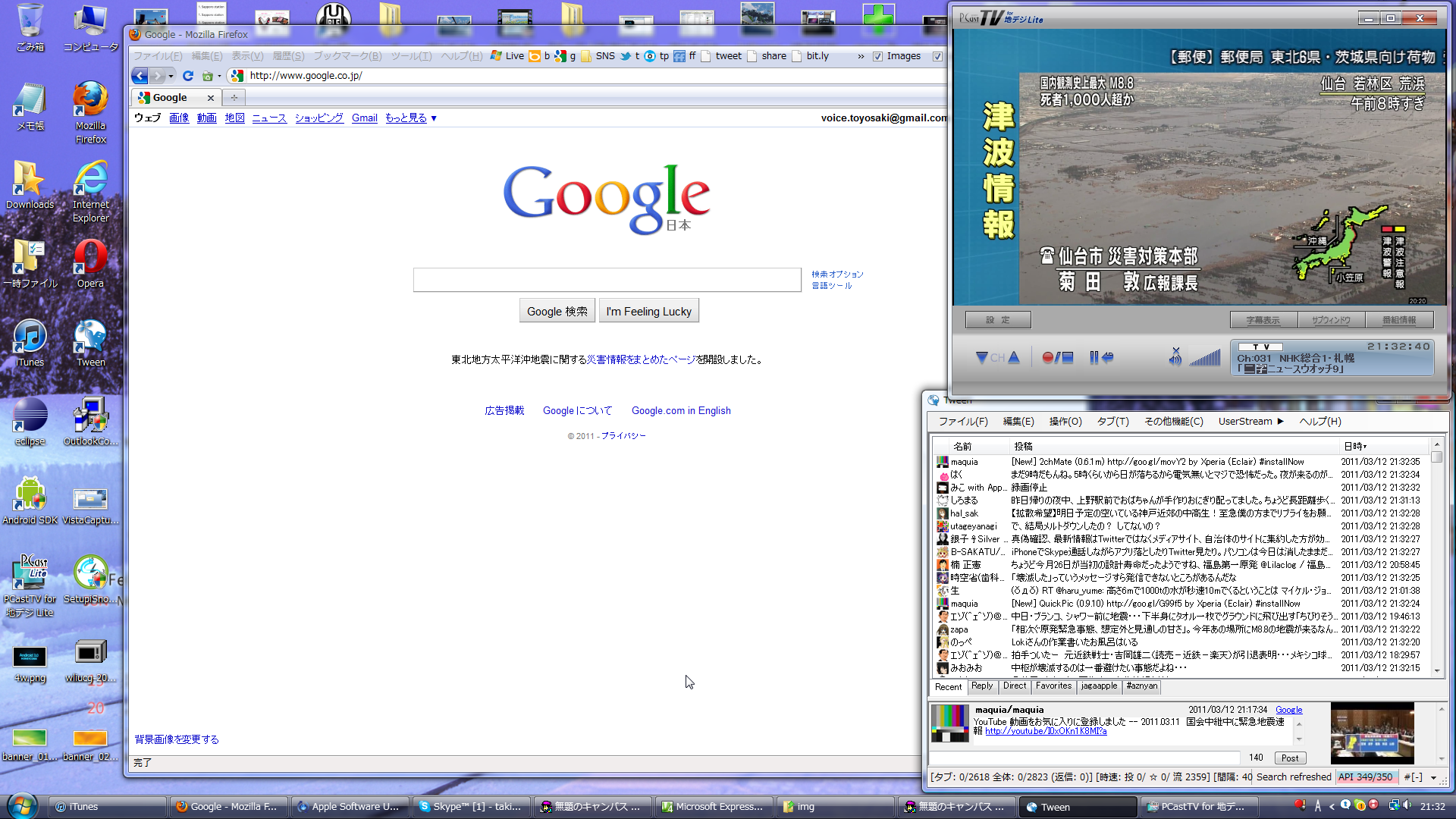
Task: Toggle 字幕表示 subtitles in PCastTV
Action: [x=1263, y=320]
